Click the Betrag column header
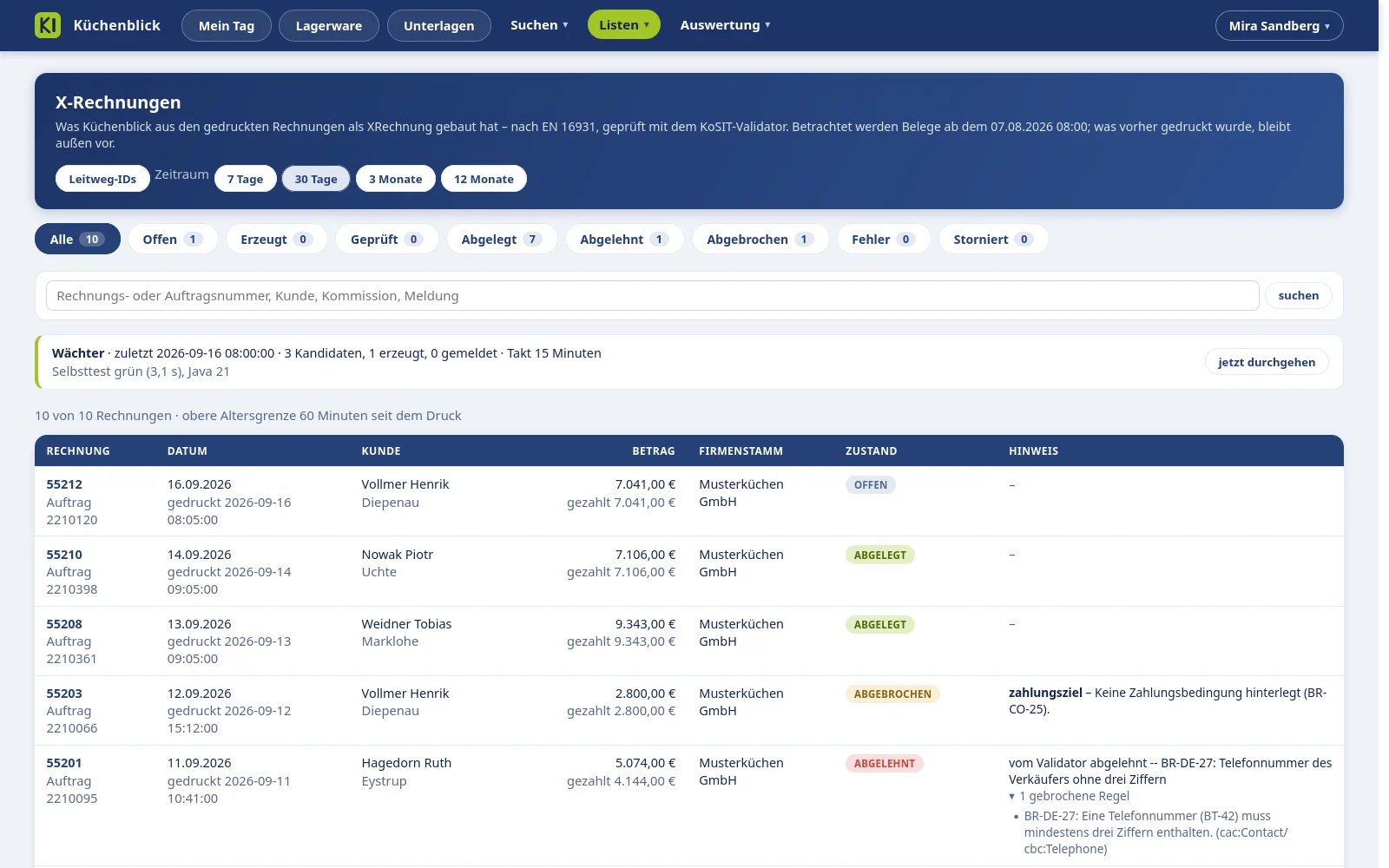Image resolution: width=1389 pixels, height=868 pixels. point(654,451)
